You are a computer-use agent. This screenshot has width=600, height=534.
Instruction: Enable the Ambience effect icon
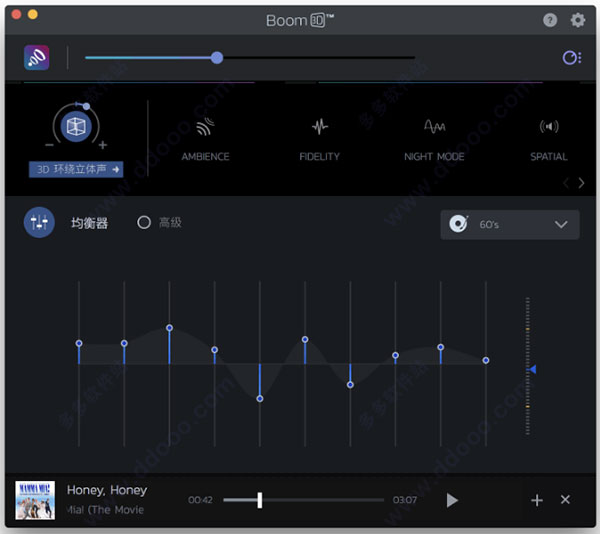(x=205, y=127)
